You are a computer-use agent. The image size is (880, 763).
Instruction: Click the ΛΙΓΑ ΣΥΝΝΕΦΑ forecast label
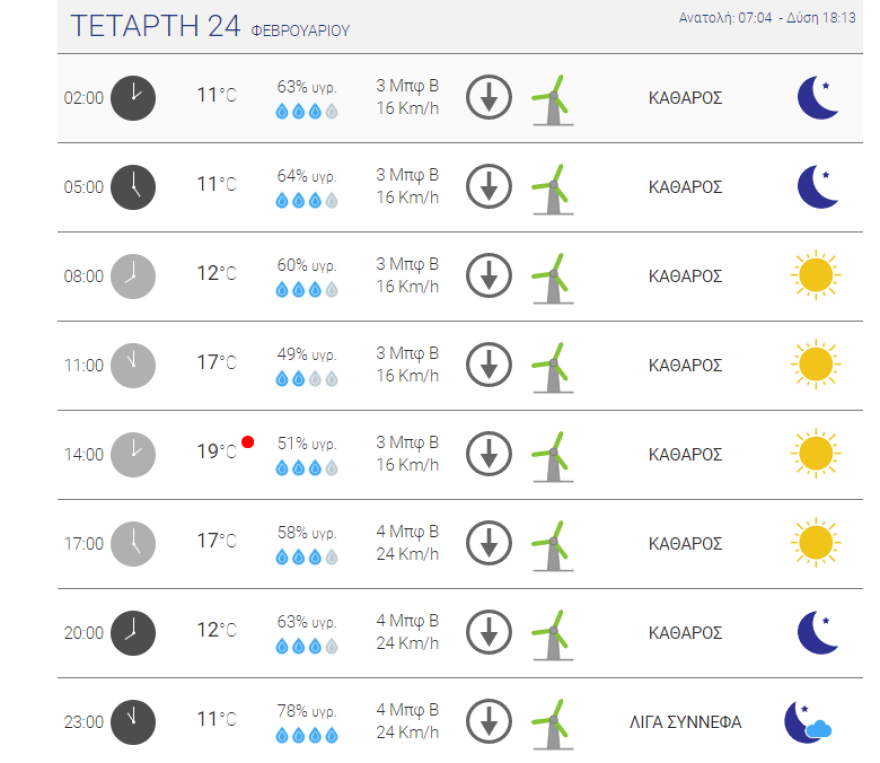686,722
